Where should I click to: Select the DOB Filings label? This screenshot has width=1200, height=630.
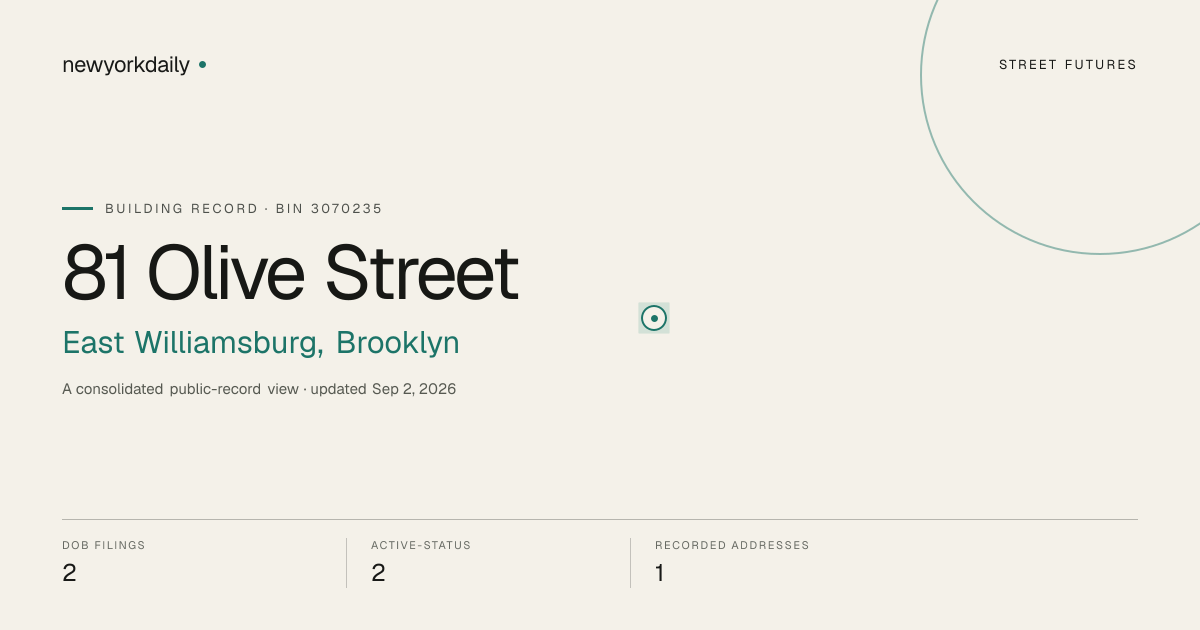click(104, 545)
